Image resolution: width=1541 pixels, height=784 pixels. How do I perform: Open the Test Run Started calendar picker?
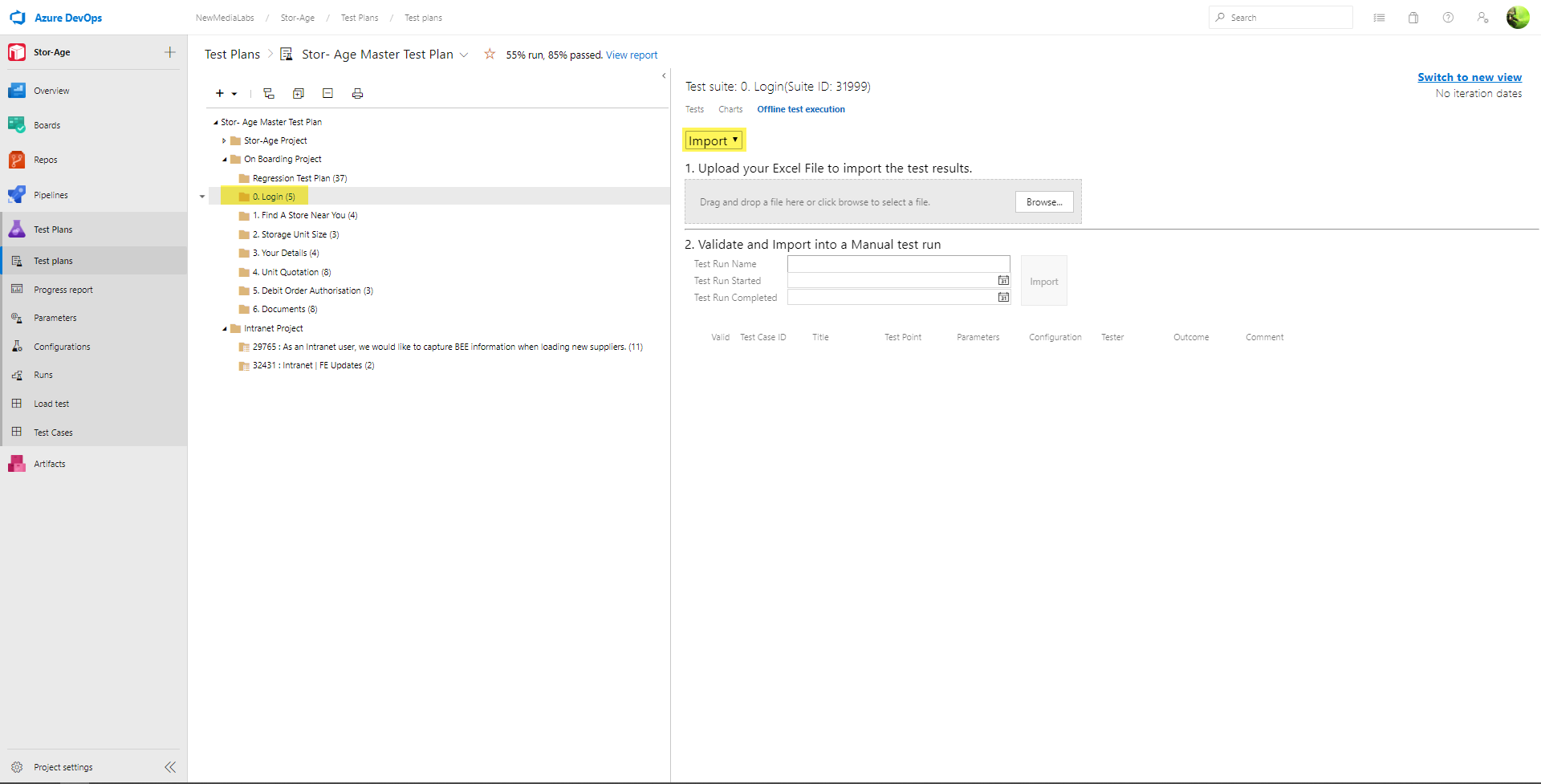pos(1003,280)
